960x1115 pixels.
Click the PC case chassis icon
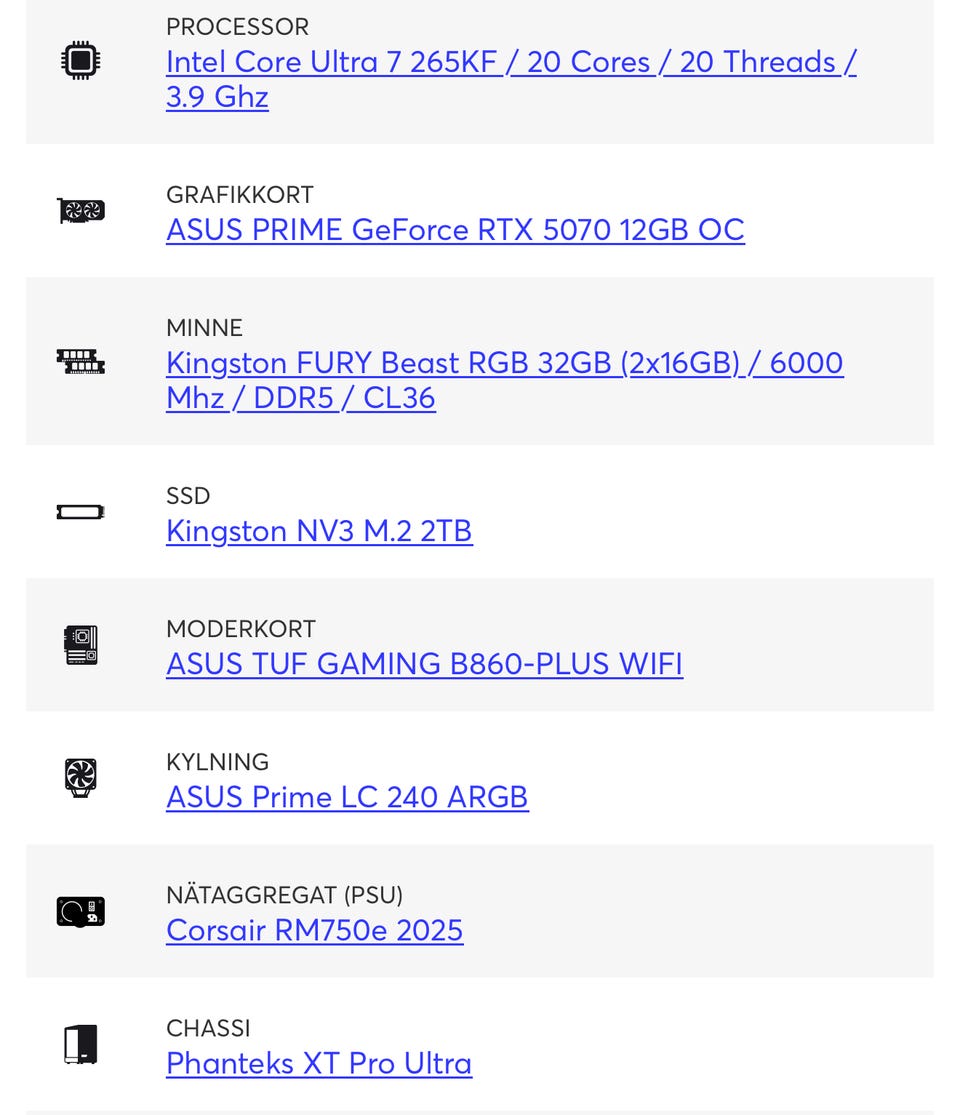pos(80,1045)
